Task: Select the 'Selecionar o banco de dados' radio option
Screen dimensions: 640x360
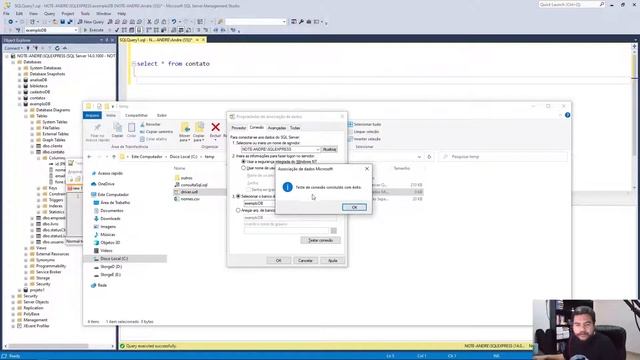Action: (x=238, y=196)
